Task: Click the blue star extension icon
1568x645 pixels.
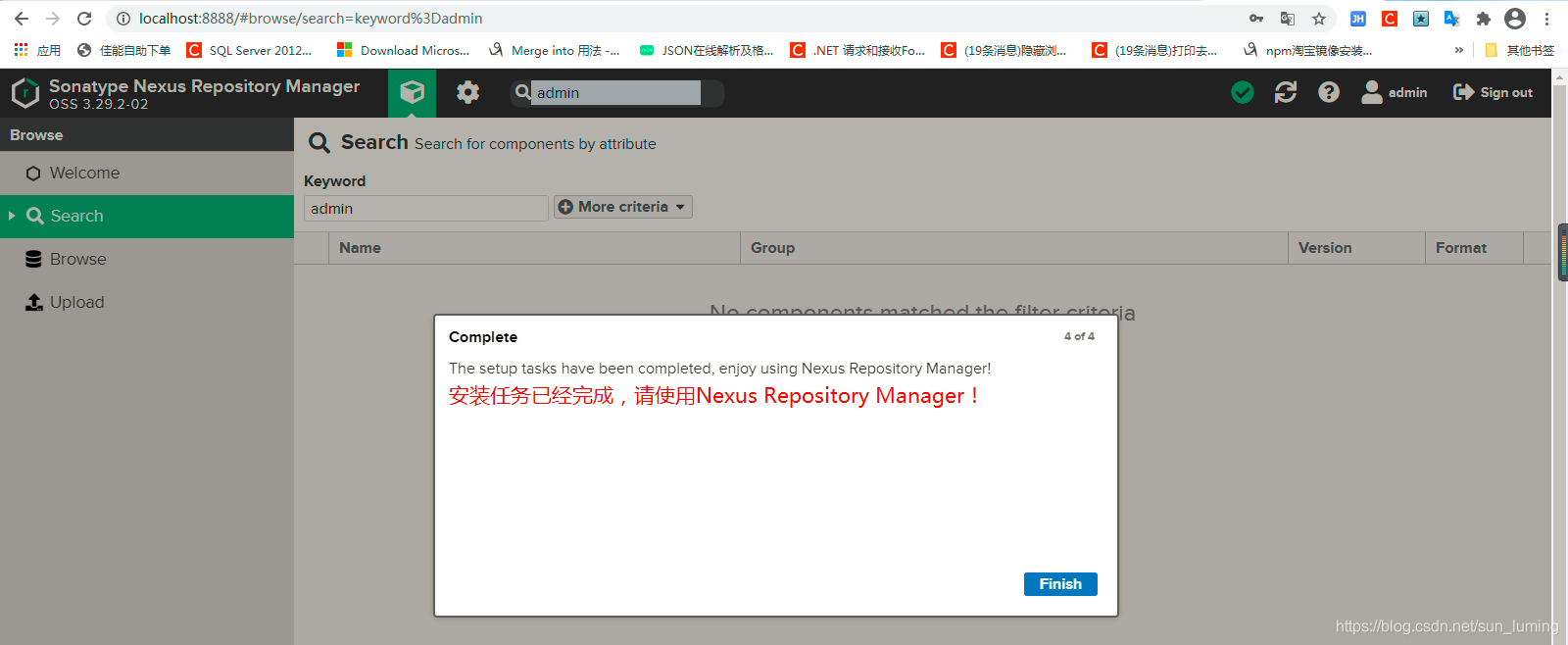Action: click(x=1421, y=19)
